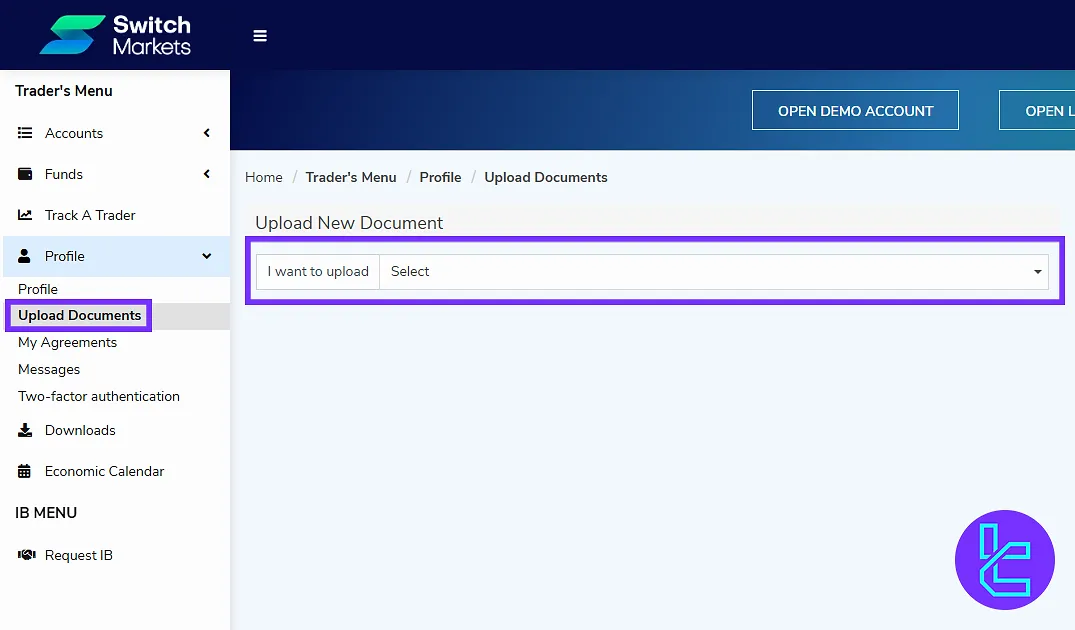Click 'Upload New Document' heading
This screenshot has width=1075, height=630.
point(349,223)
